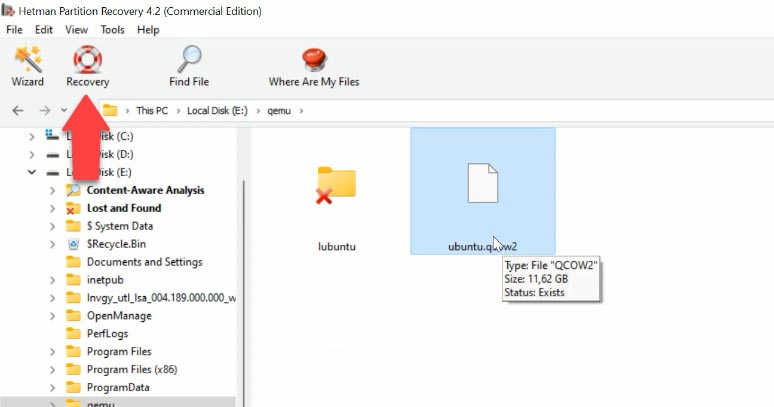Expand the $Recycle.Bin node
This screenshot has height=407, width=774.
[52, 244]
